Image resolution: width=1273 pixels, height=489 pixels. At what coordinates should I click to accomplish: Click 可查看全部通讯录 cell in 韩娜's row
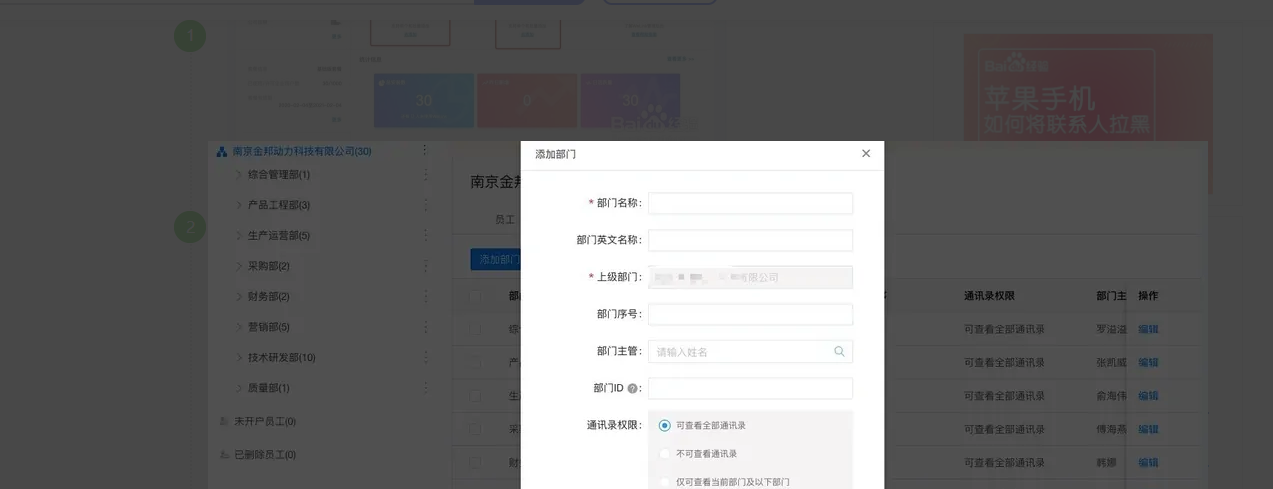(x=1004, y=463)
